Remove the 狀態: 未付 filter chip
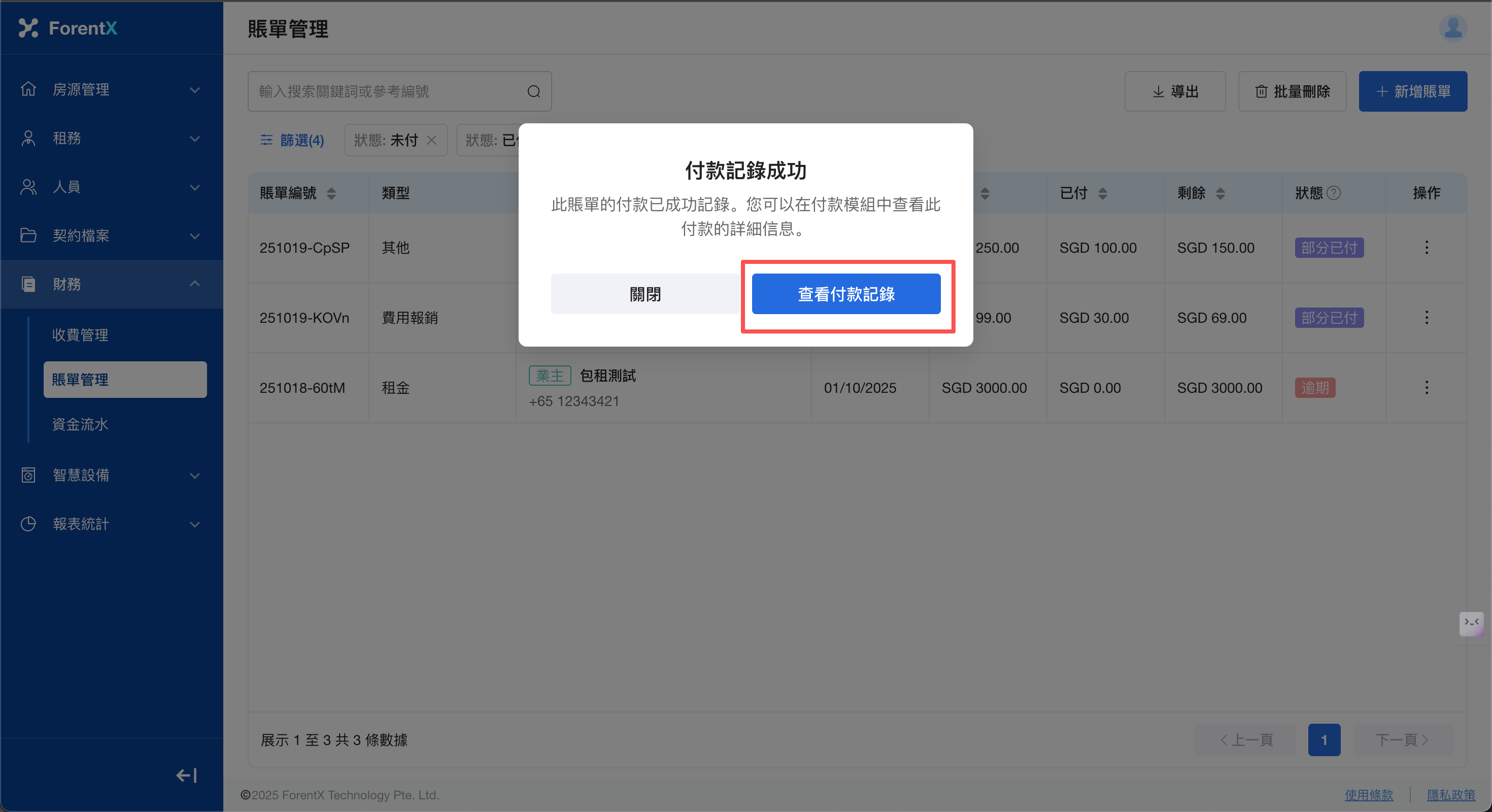 tap(431, 140)
